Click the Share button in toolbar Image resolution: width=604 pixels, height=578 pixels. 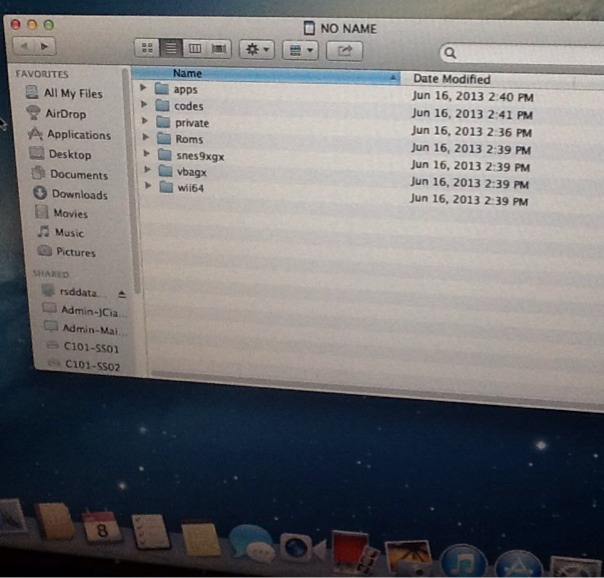(x=345, y=49)
